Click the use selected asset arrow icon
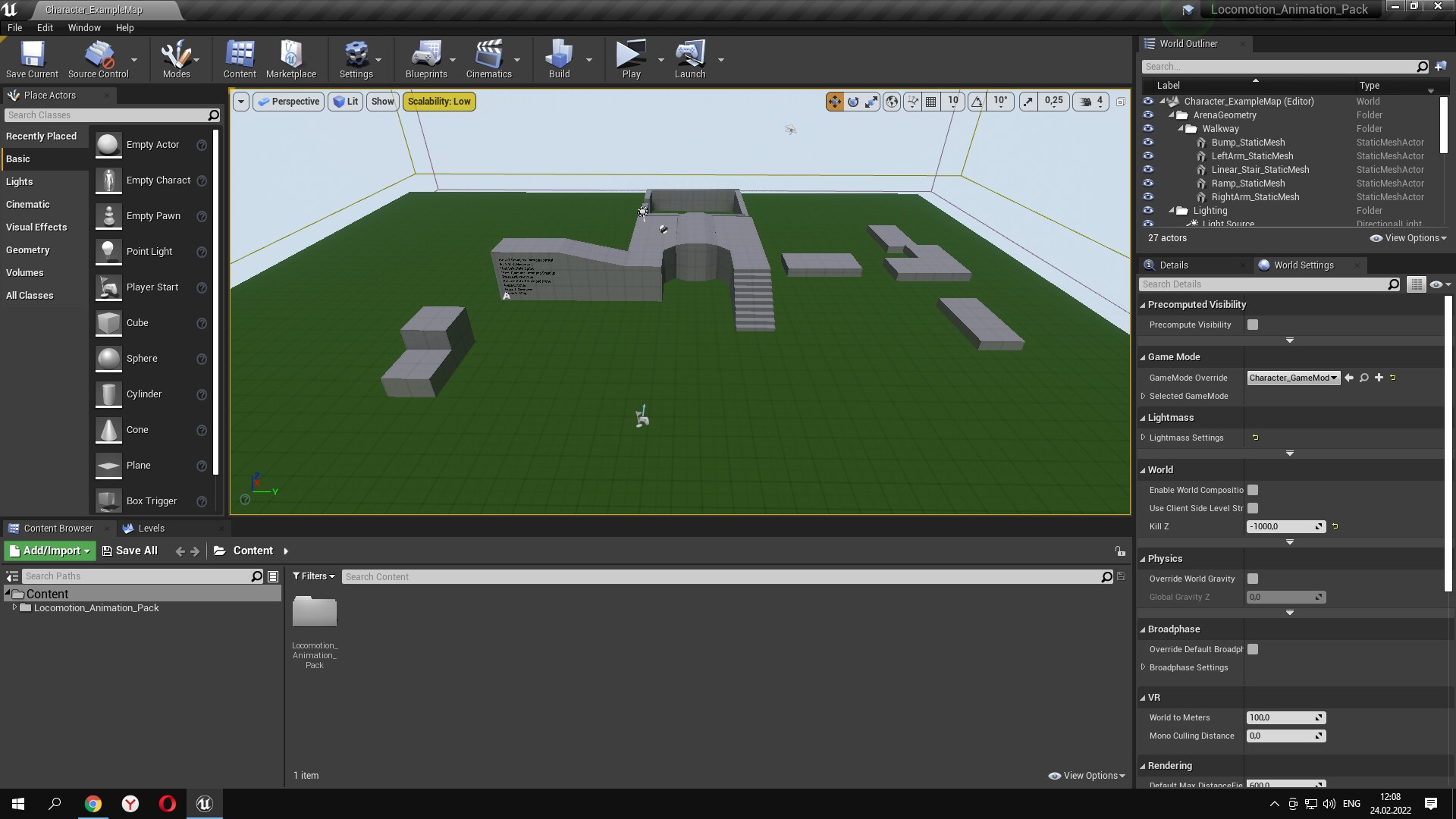 [x=1349, y=378]
